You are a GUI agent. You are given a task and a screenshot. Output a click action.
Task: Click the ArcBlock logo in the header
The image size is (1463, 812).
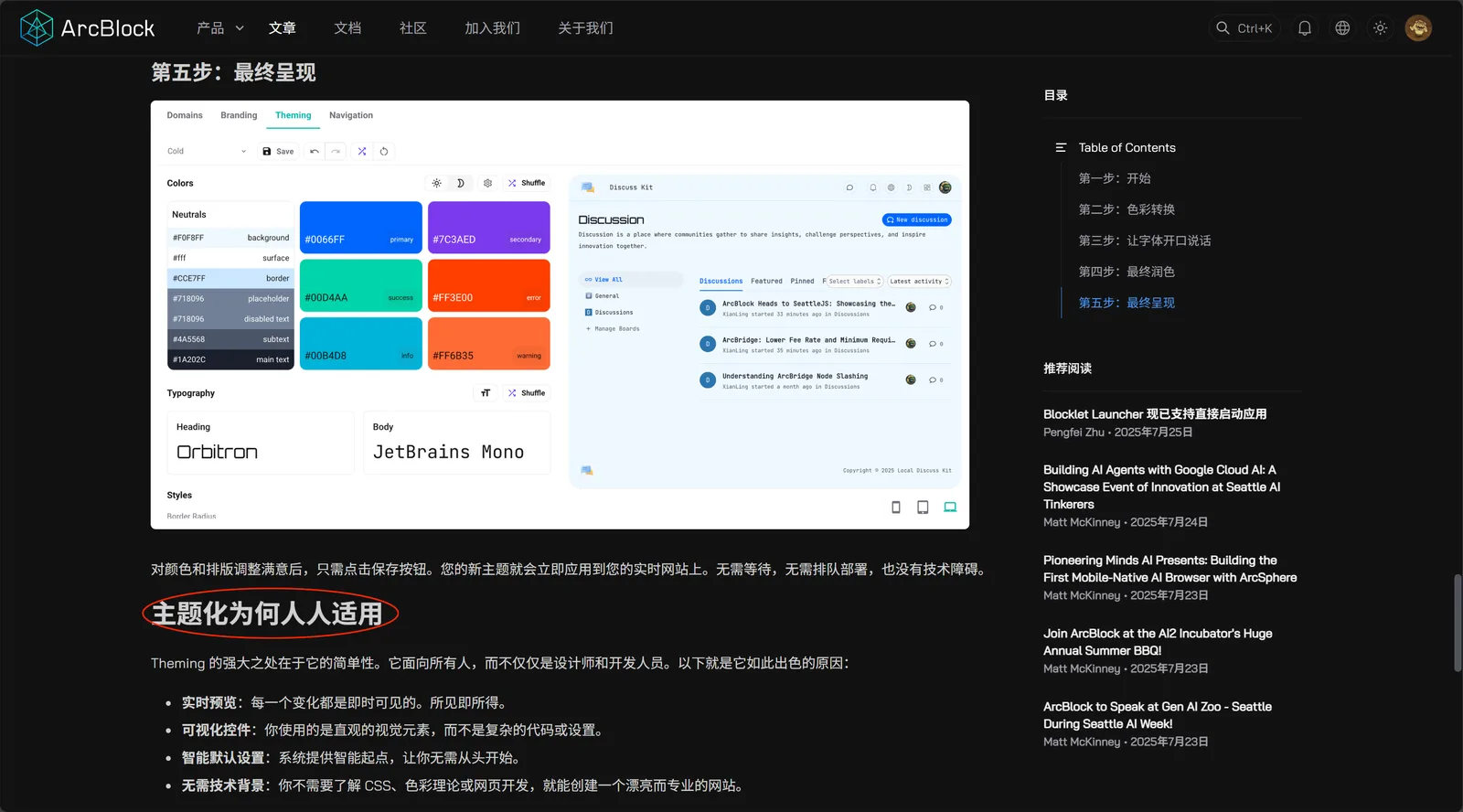click(x=88, y=28)
